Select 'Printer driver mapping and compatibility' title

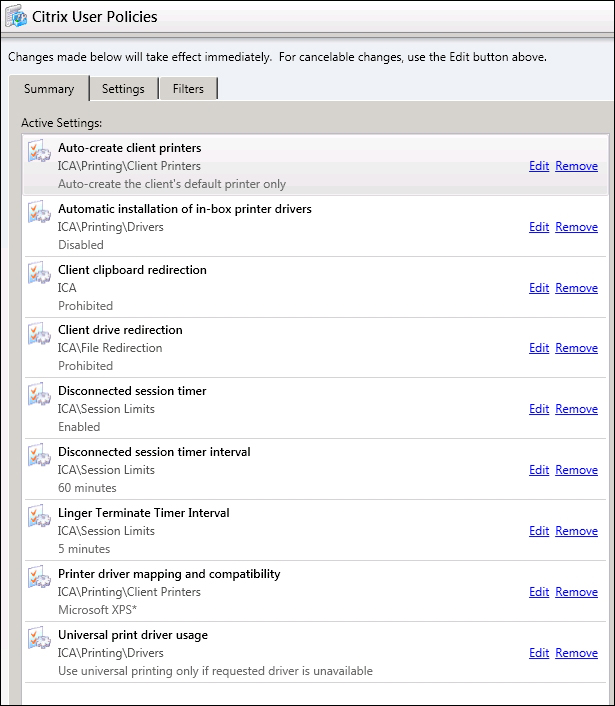169,574
